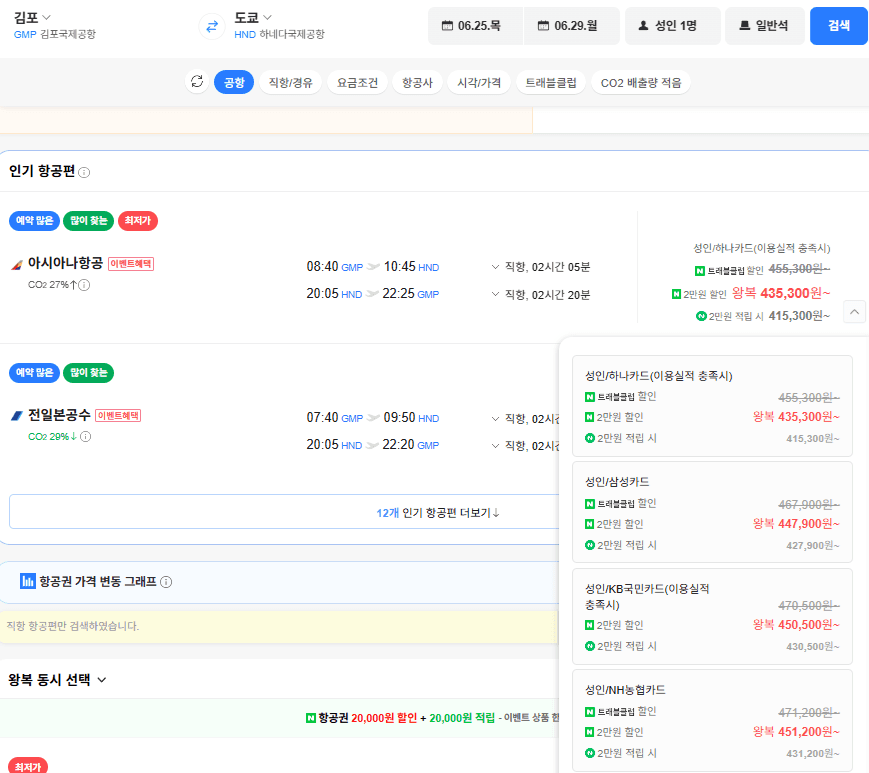Click 이벤트혜택 badge next to 전일본공수
This screenshot has width=869, height=773.
point(118,416)
